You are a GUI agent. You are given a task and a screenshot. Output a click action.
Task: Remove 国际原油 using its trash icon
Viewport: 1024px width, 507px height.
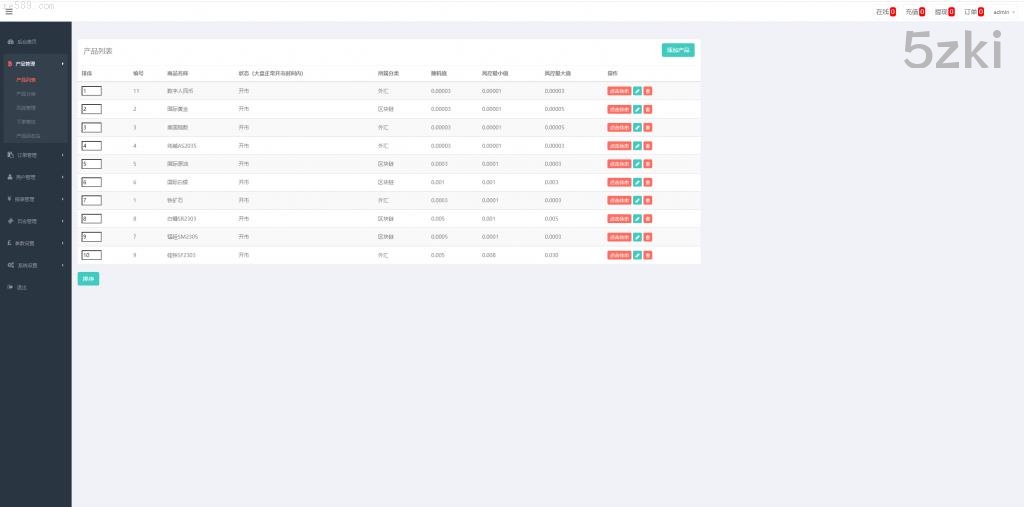(x=648, y=164)
